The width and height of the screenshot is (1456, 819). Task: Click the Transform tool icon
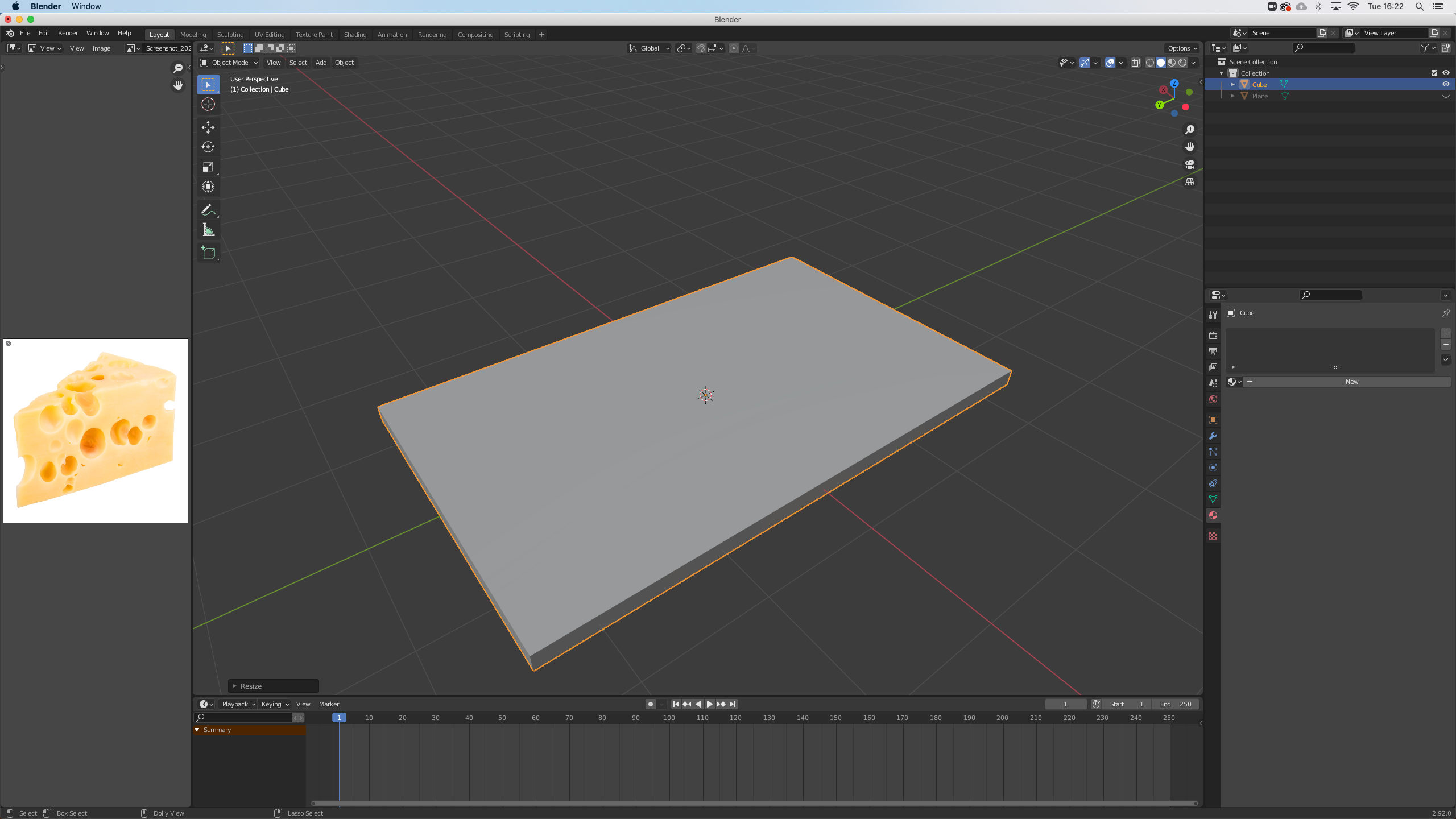pos(208,186)
